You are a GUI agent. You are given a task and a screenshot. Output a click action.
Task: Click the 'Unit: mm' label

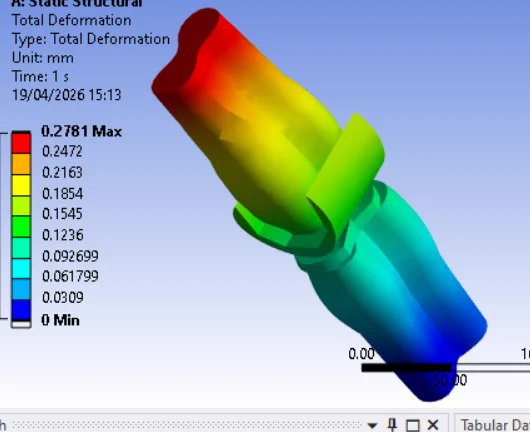[43, 58]
